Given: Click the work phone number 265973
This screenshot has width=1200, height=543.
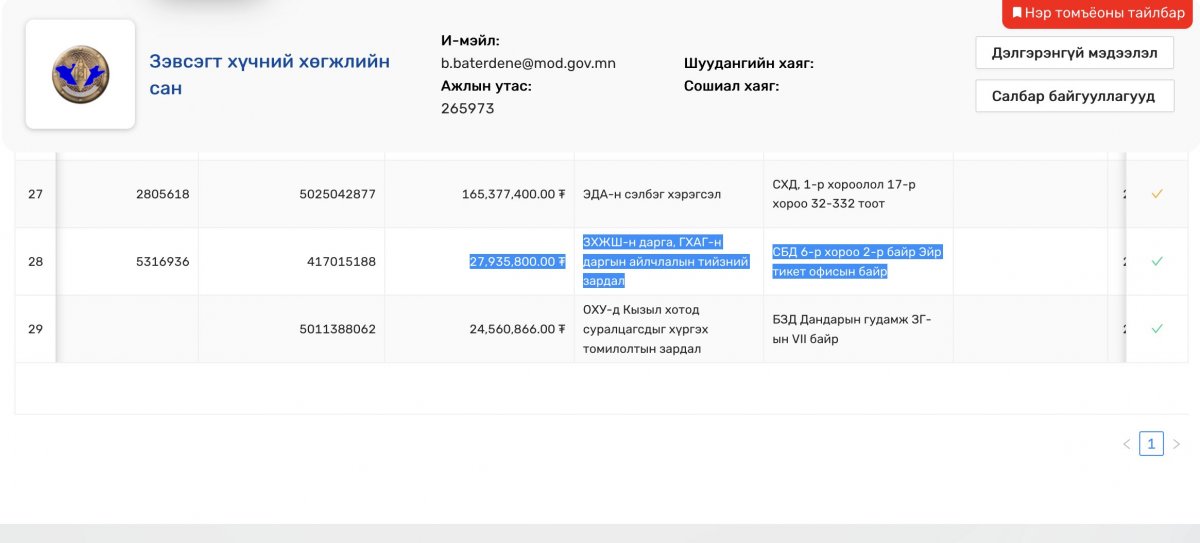Looking at the screenshot, I should point(468,108).
